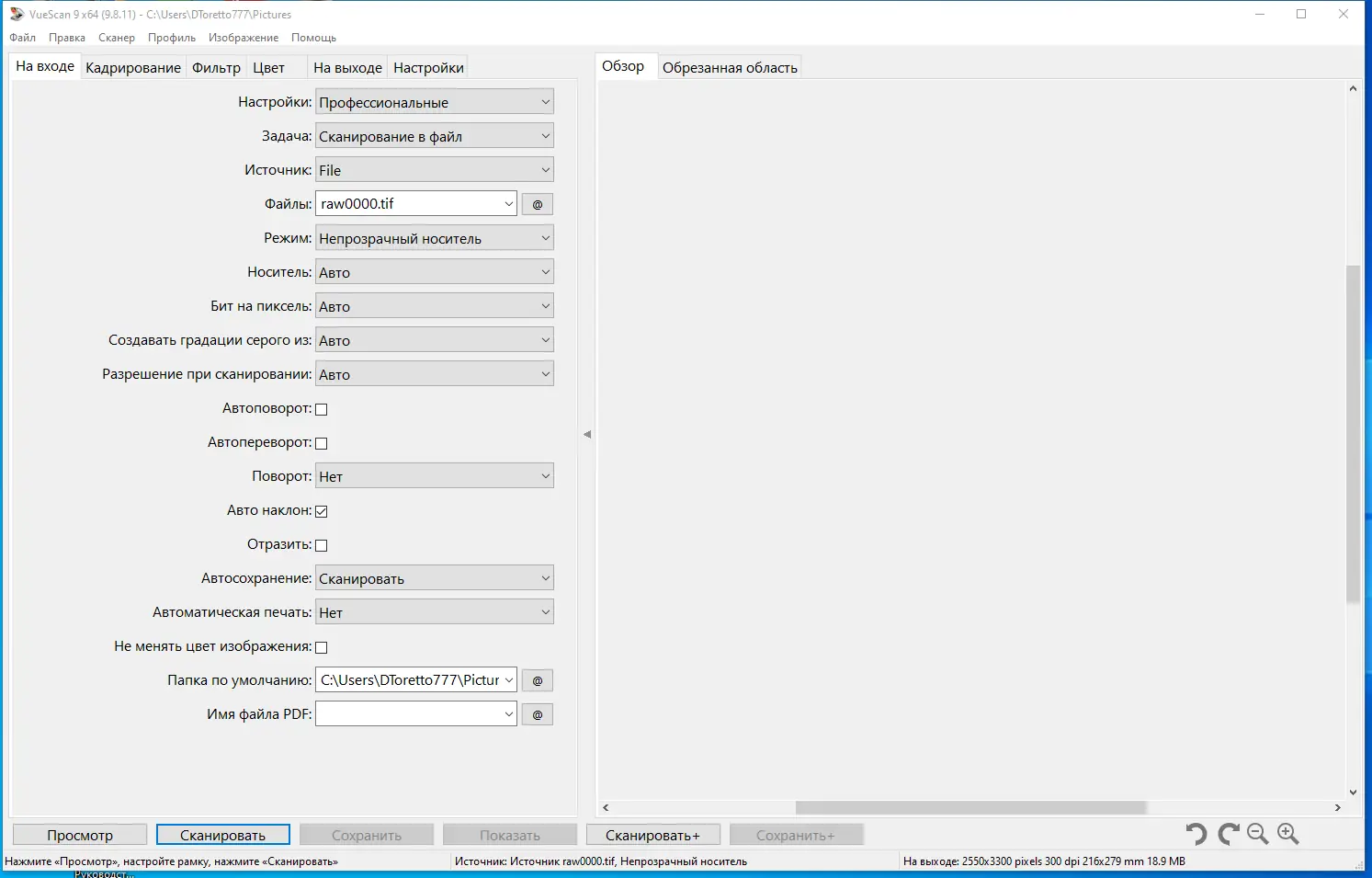Click the Сохранить+ button
Viewport: 1372px width, 878px height.
[x=796, y=835]
